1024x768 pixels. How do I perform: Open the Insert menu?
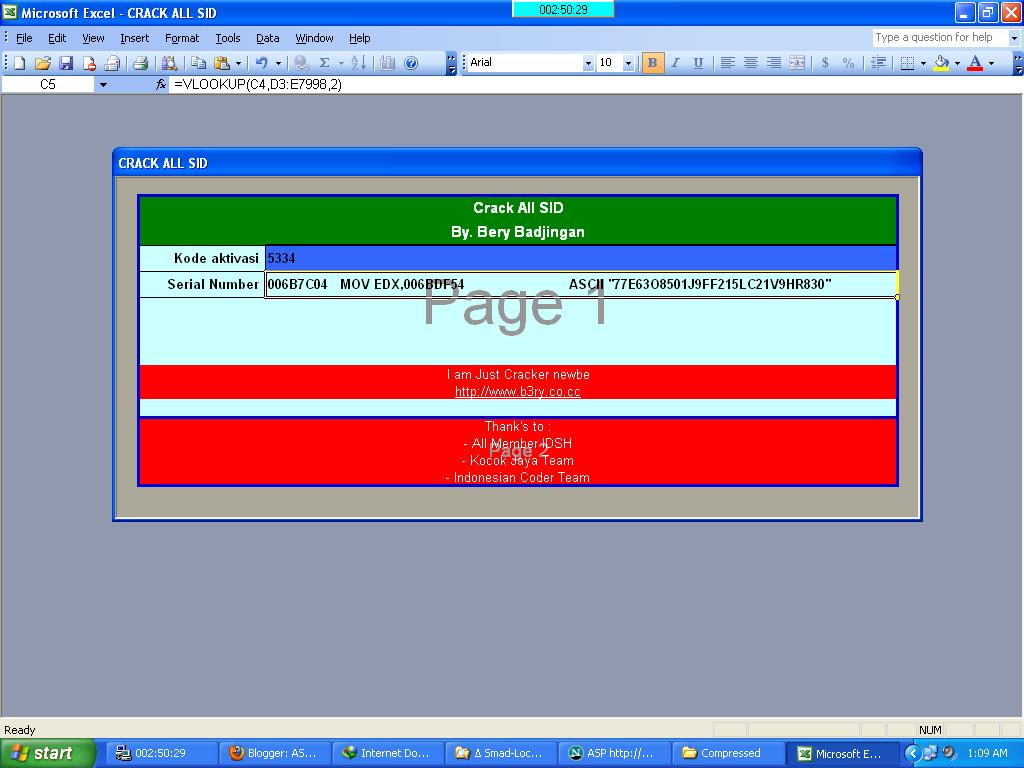point(135,38)
